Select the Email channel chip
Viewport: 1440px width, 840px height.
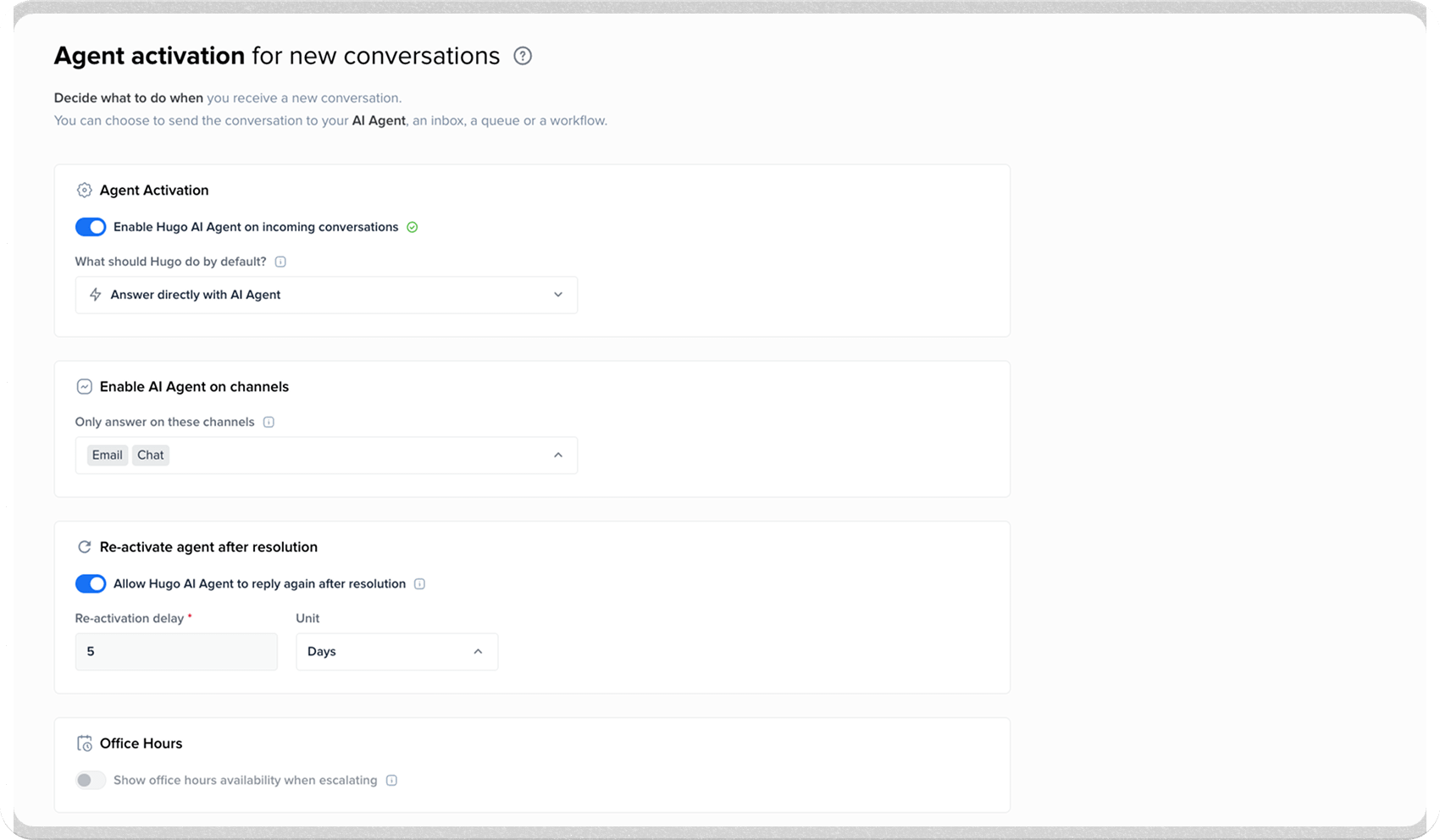click(107, 455)
